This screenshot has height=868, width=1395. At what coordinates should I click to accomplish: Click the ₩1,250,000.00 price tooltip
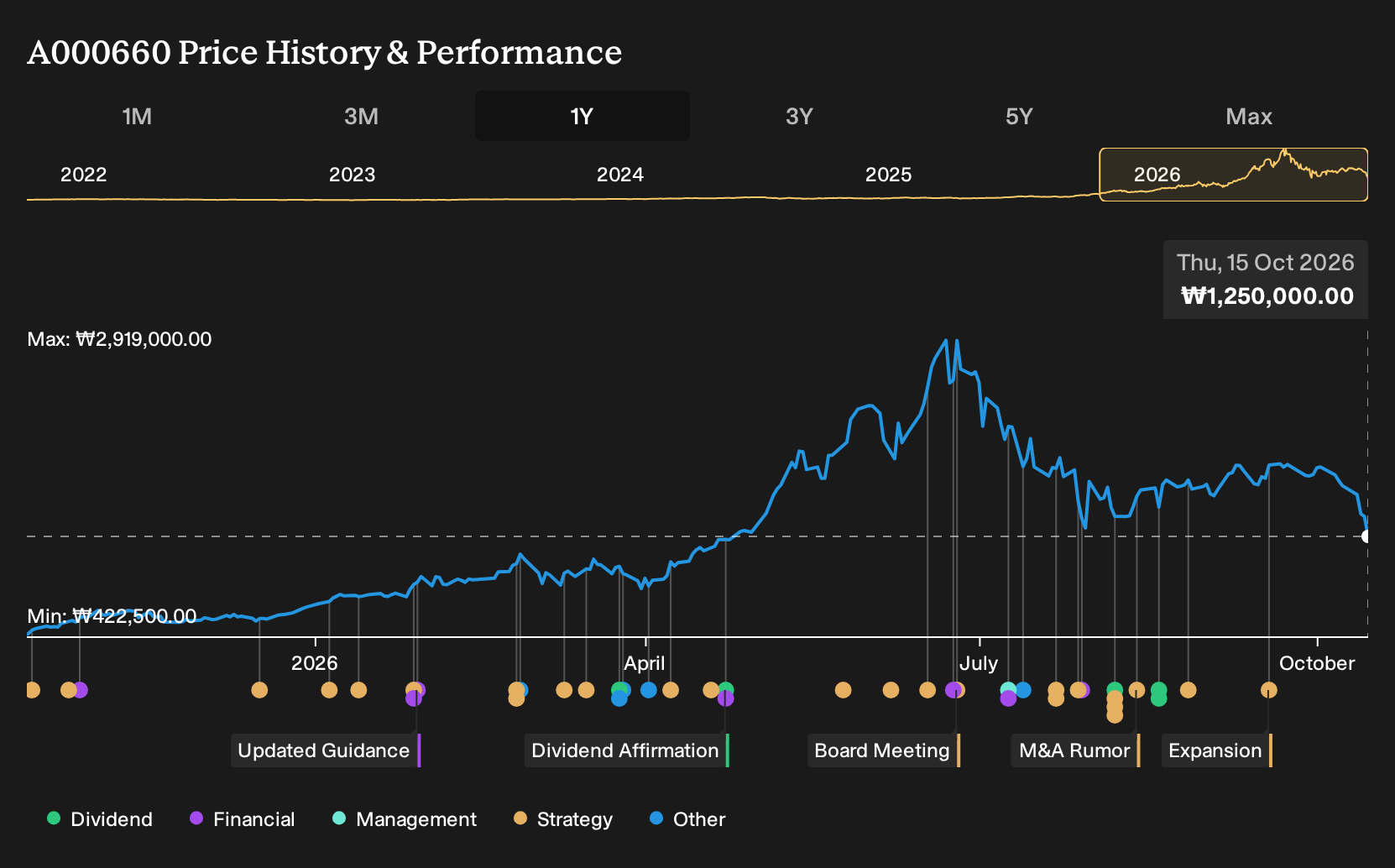tap(1266, 280)
